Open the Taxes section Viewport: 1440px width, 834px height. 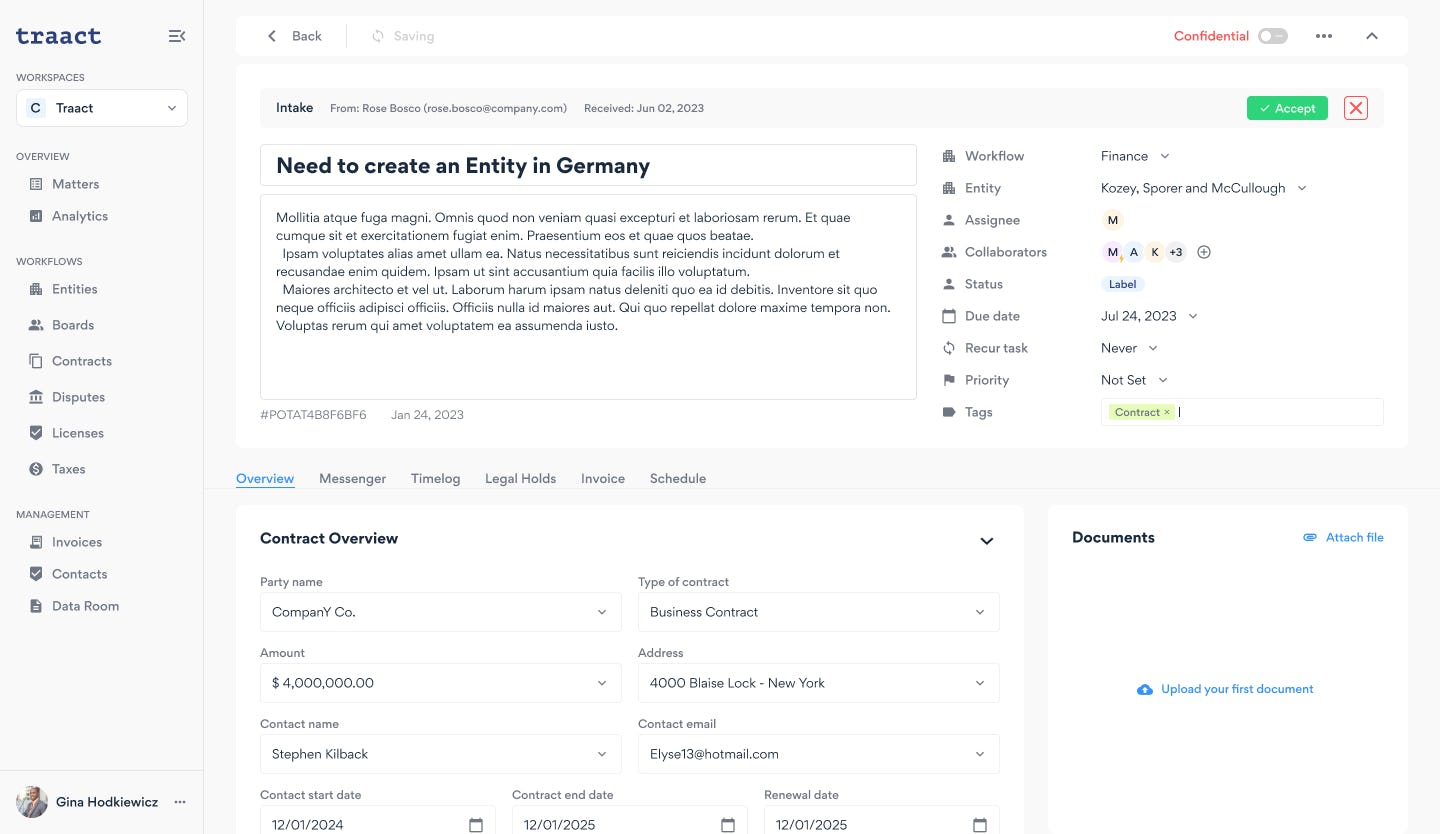[68, 469]
